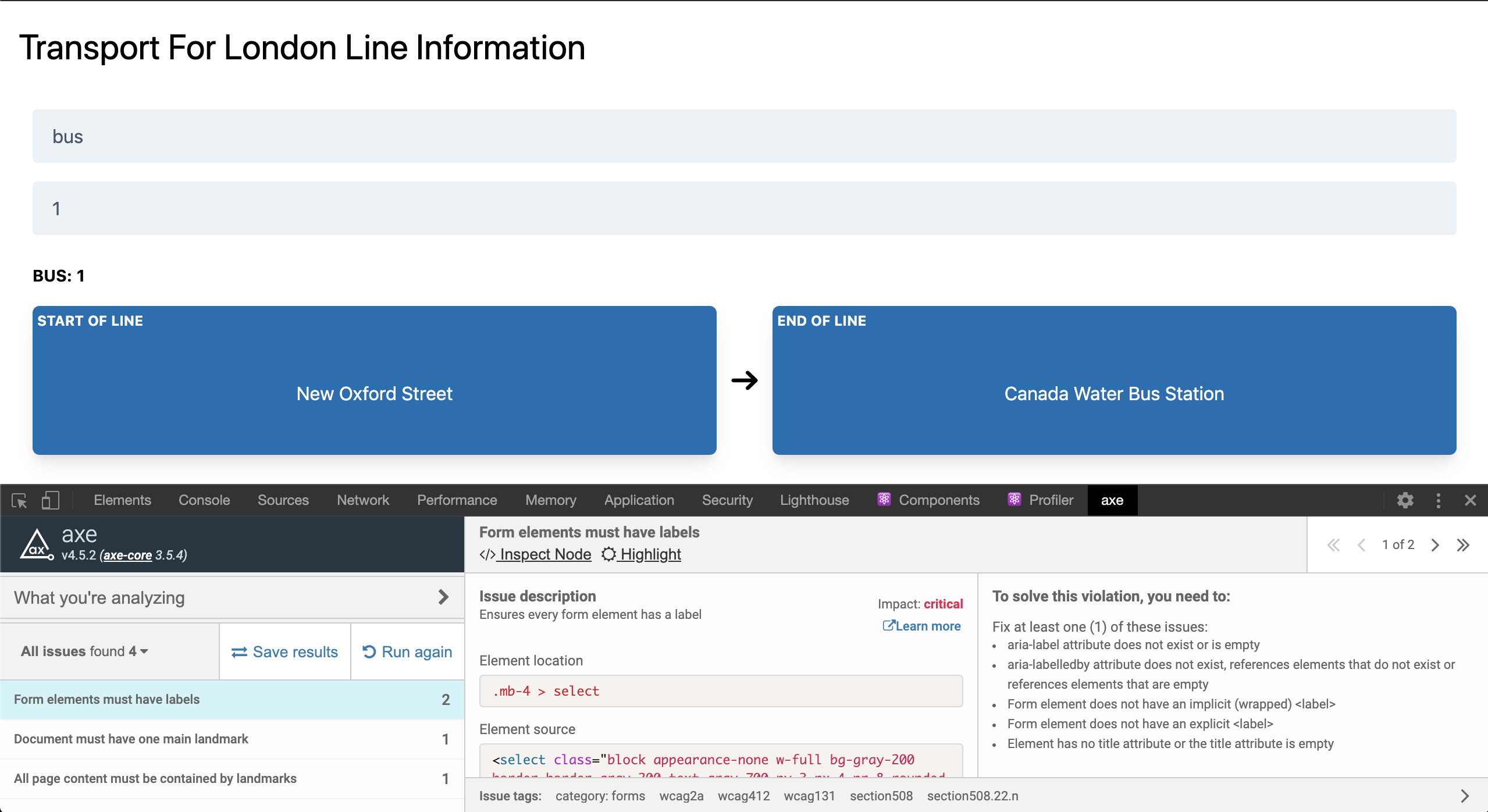This screenshot has width=1488, height=812.
Task: Click the category: forms tag
Action: pos(600,796)
